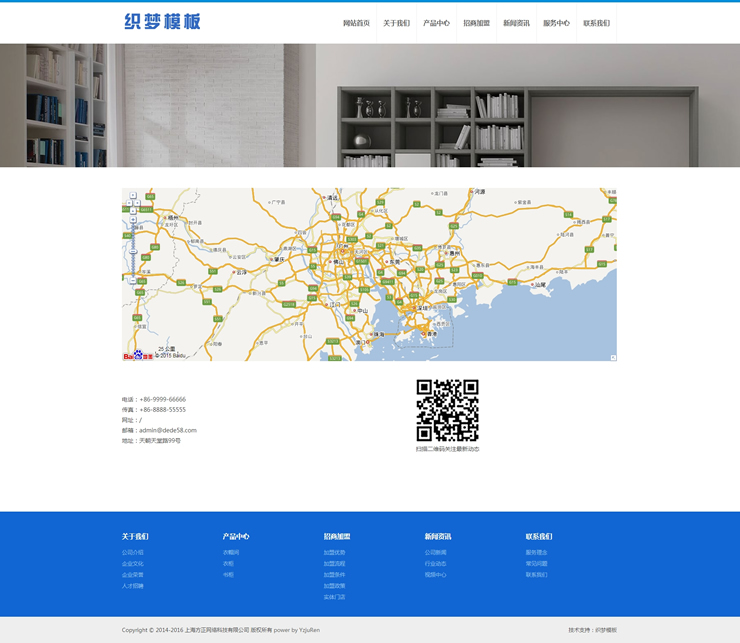Viewport: 740px width, 643px height.
Task: Open 招商加盟 in the top navigation
Action: (x=476, y=23)
